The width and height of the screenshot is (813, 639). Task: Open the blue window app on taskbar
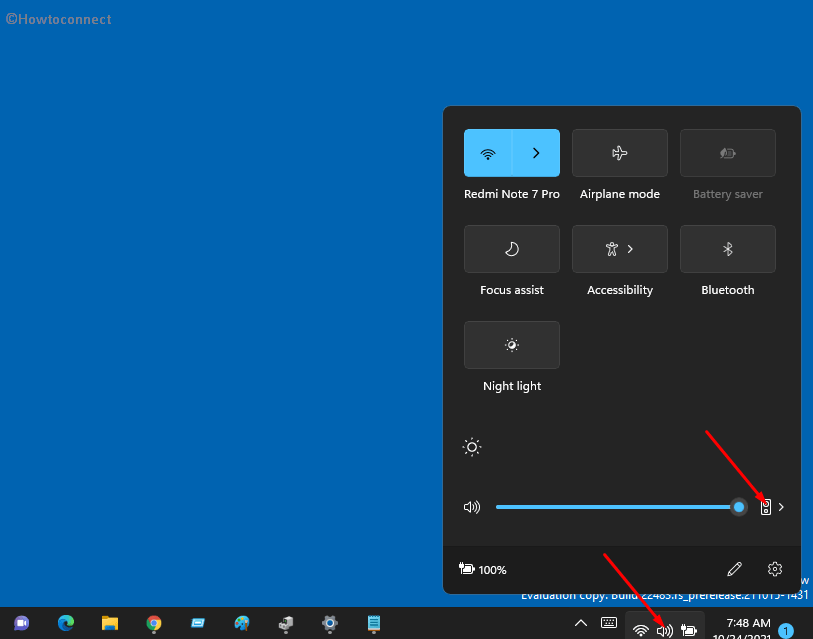click(x=198, y=623)
